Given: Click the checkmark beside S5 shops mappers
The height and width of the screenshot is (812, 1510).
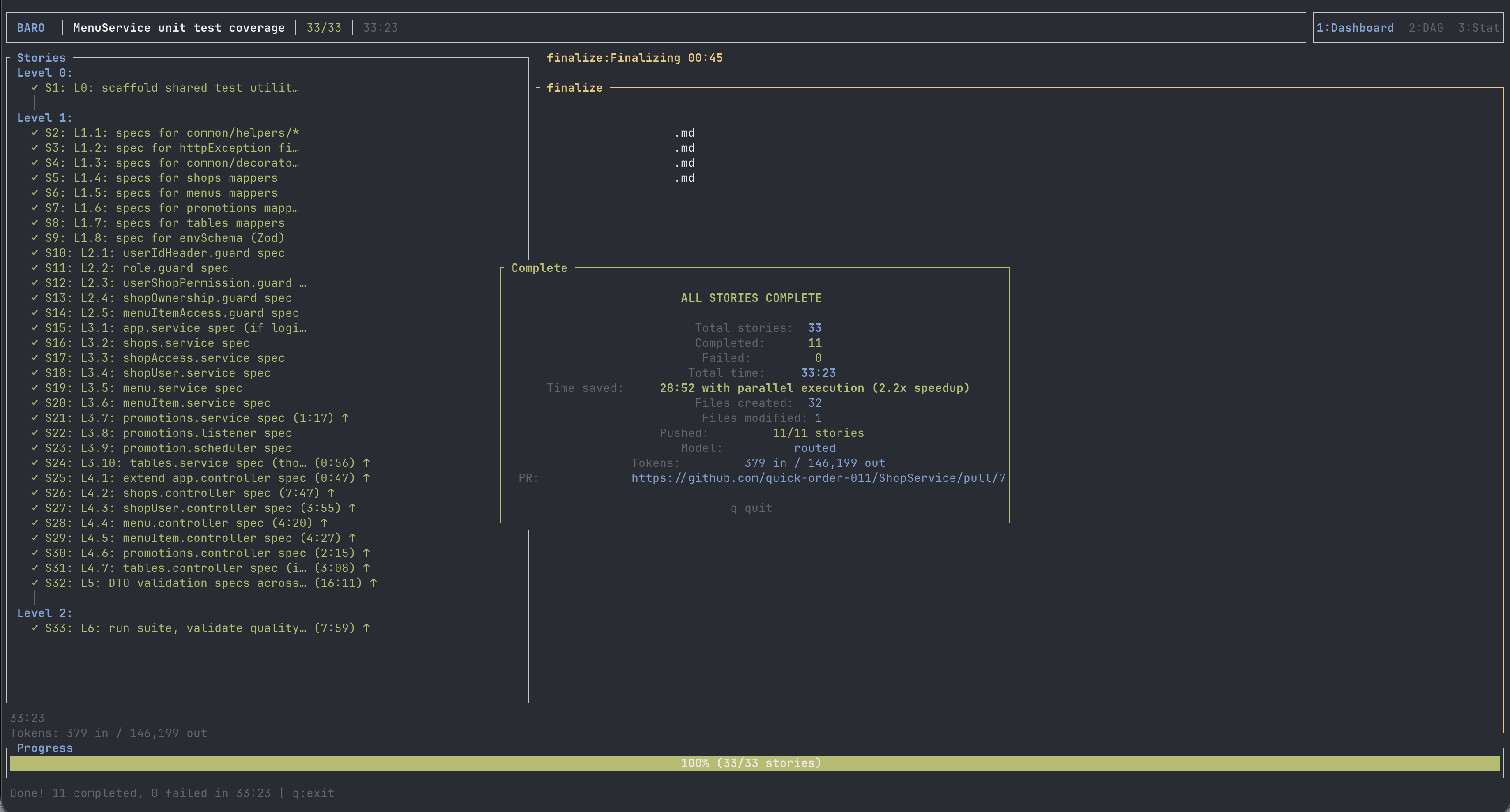Looking at the screenshot, I should pos(34,177).
